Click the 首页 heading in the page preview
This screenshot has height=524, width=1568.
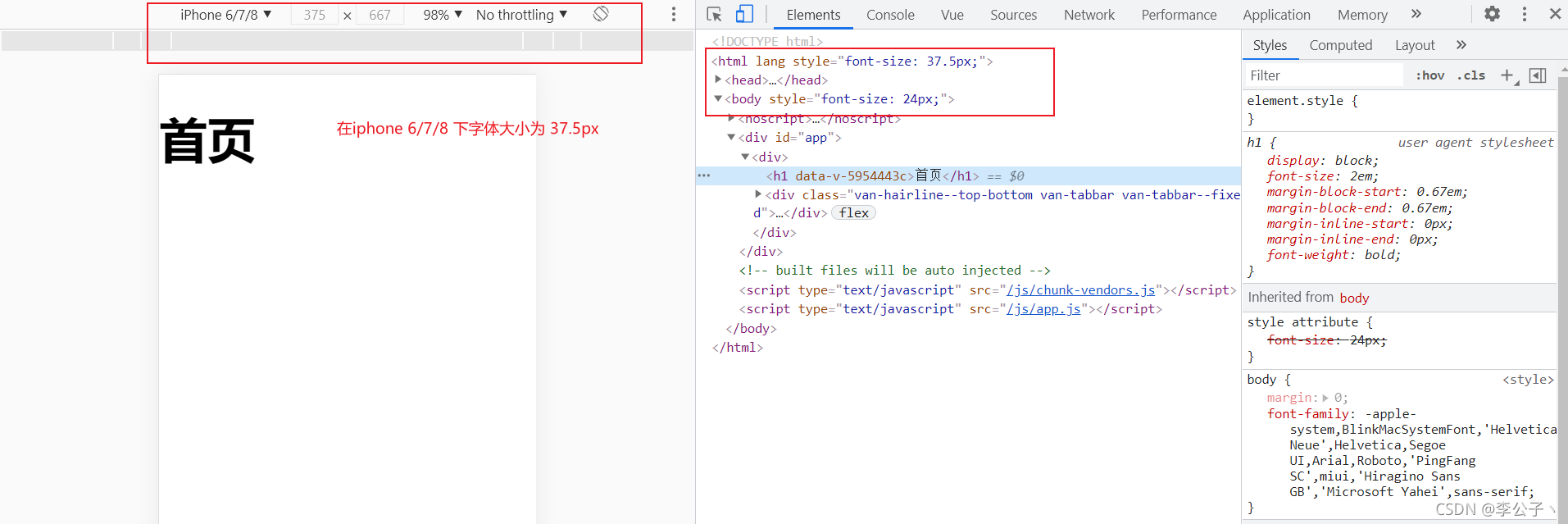click(207, 141)
